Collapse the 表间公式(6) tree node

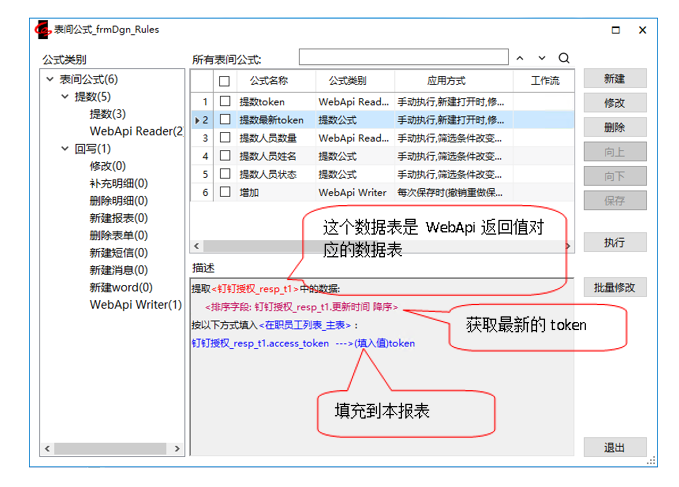click(x=49, y=80)
